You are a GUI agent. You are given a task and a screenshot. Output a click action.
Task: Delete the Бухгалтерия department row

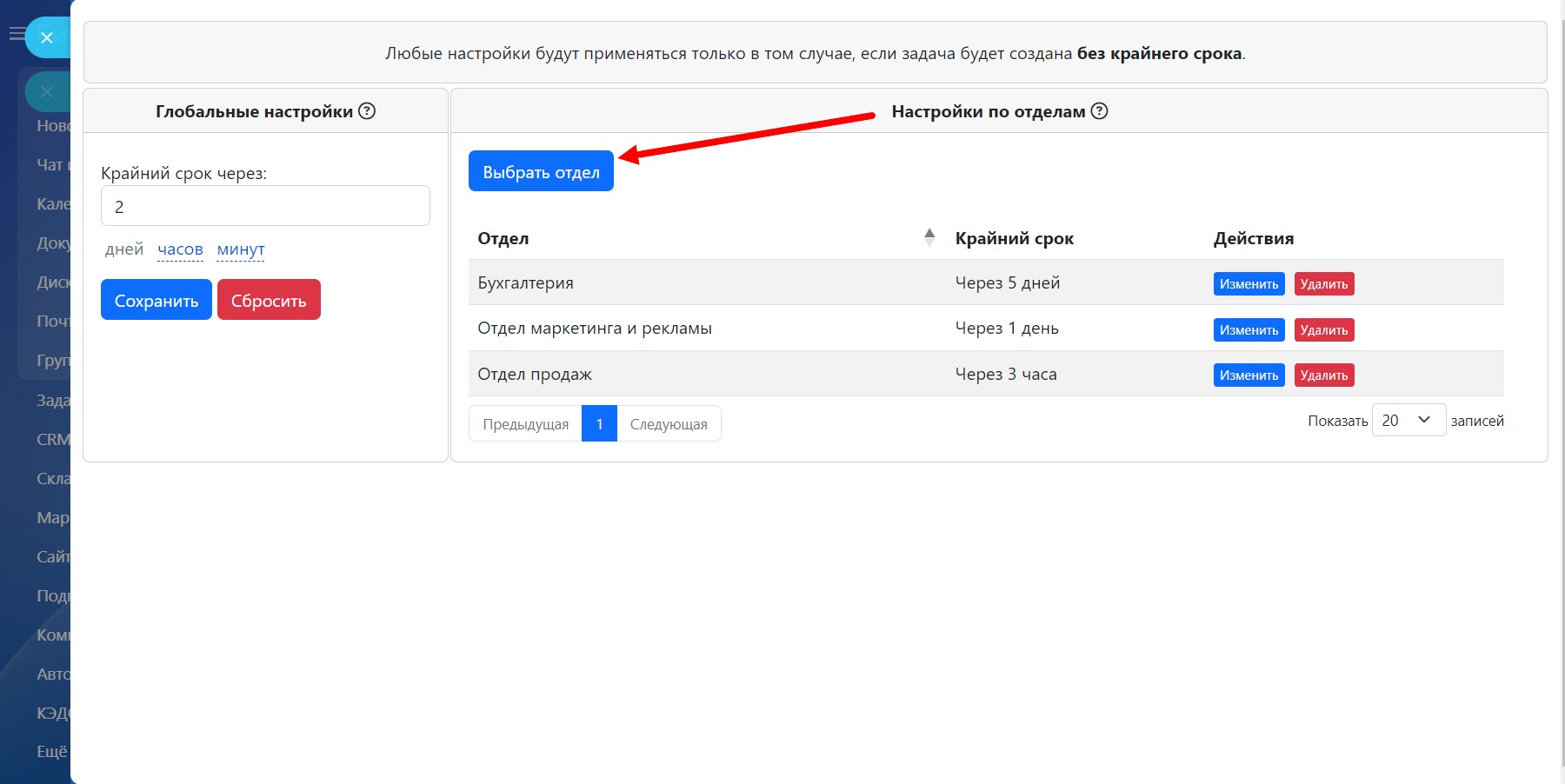coord(1323,284)
